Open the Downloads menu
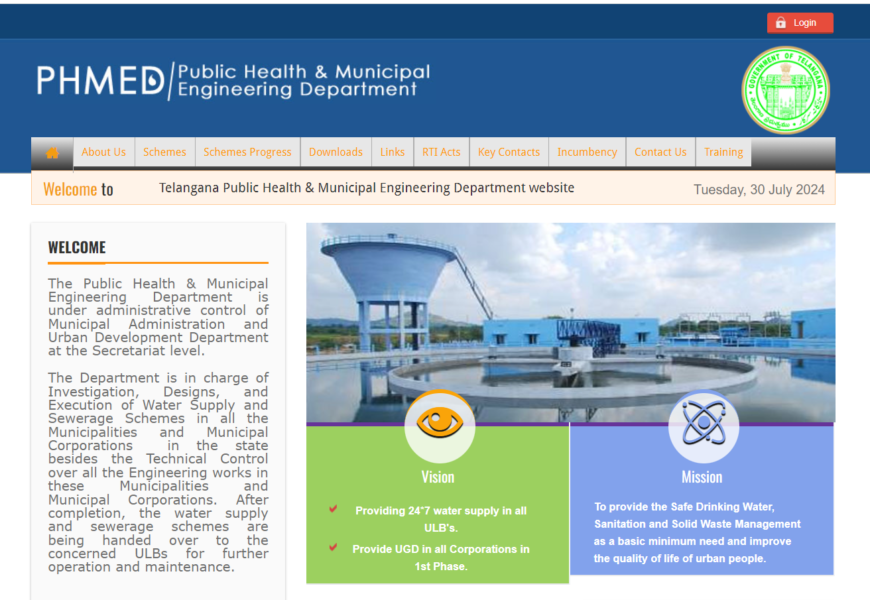The image size is (870, 600). (x=336, y=152)
